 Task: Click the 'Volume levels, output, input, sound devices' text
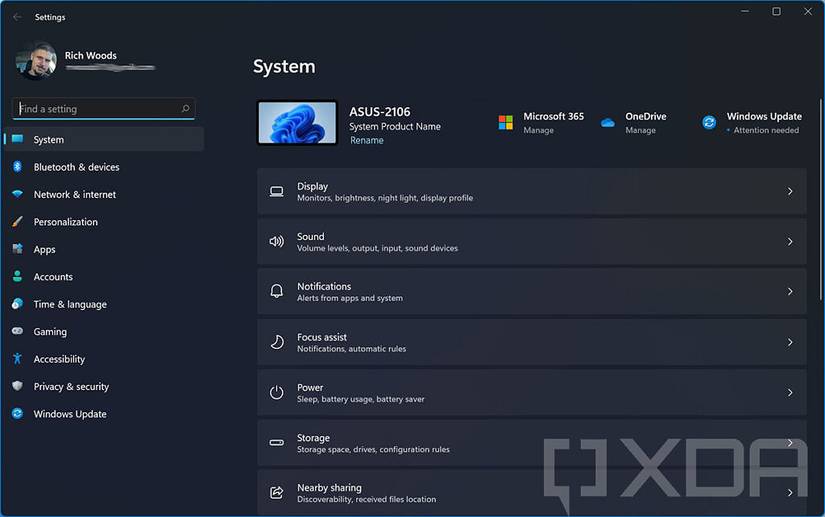tap(377, 248)
